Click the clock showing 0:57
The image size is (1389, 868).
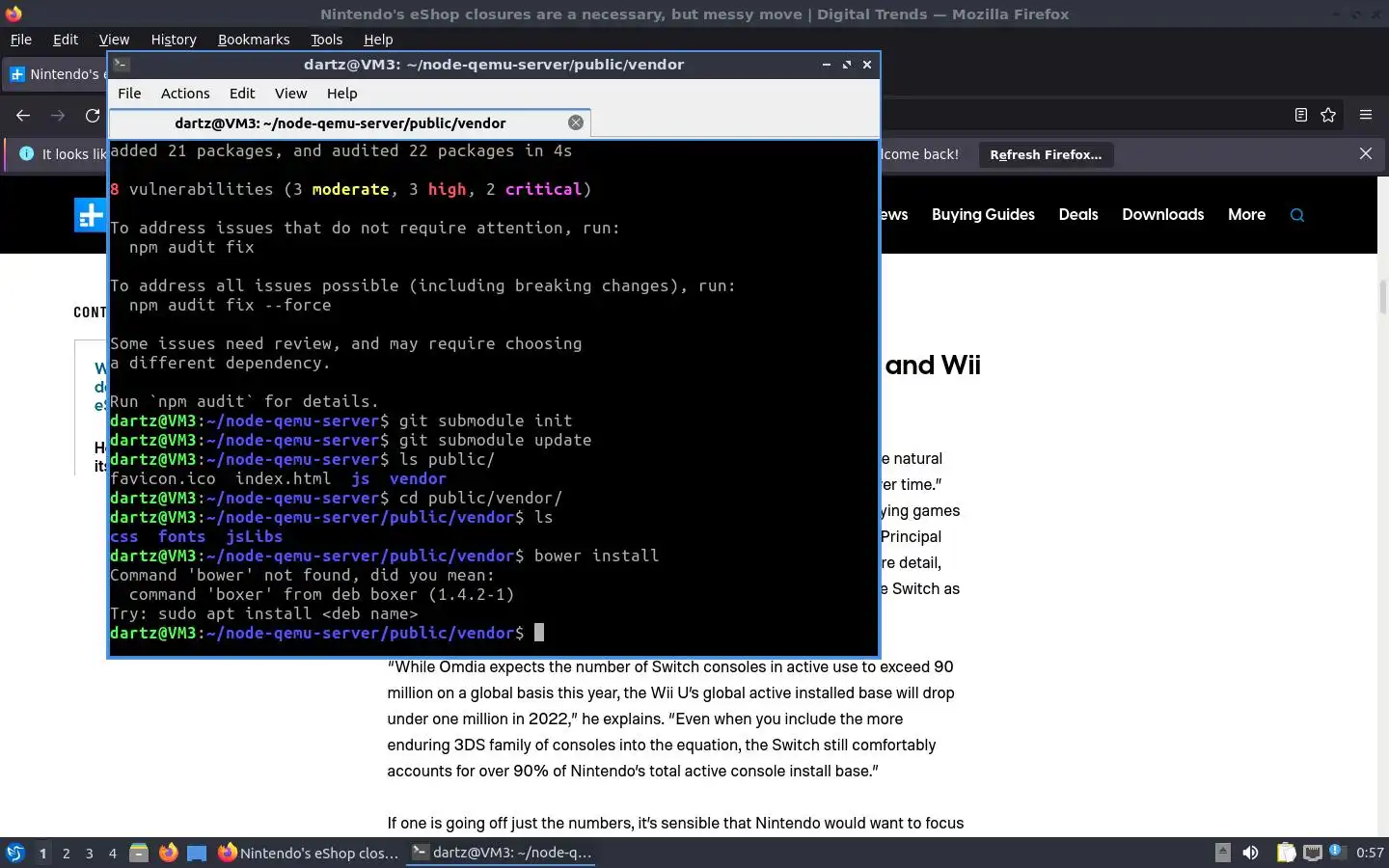pyautogui.click(x=1370, y=853)
